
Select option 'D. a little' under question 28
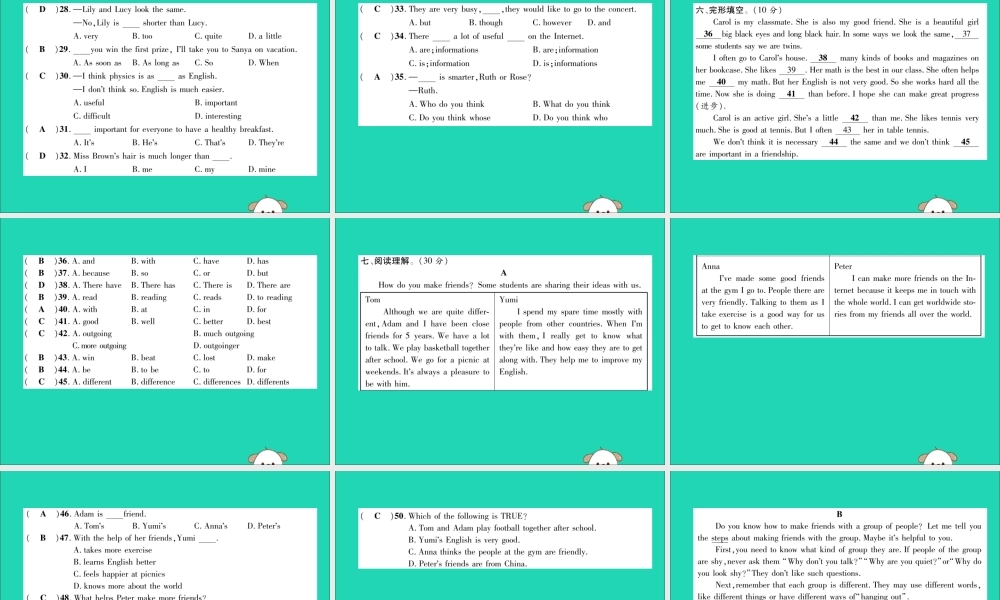point(265,36)
